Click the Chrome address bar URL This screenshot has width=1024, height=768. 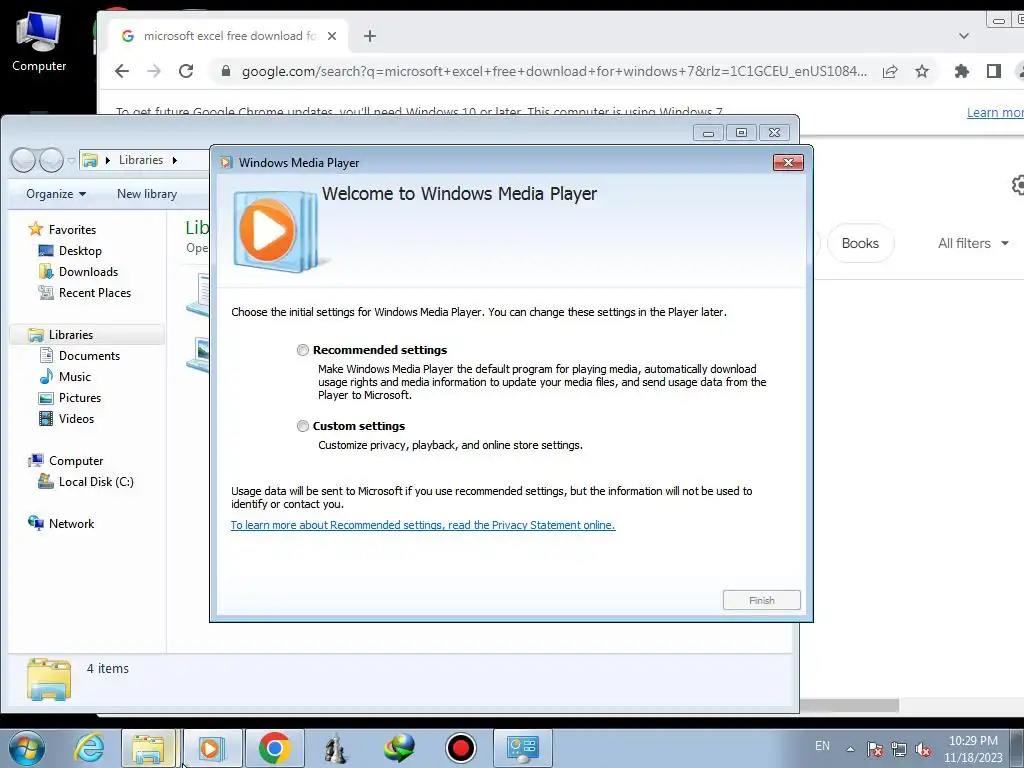tap(554, 71)
